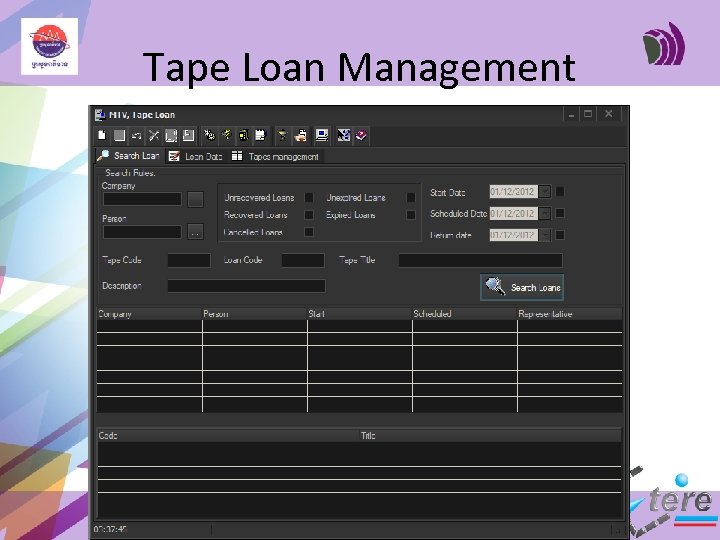Viewport: 720px width, 540px height.
Task: Click the purple help book toolbar icon
Action: (x=361, y=135)
